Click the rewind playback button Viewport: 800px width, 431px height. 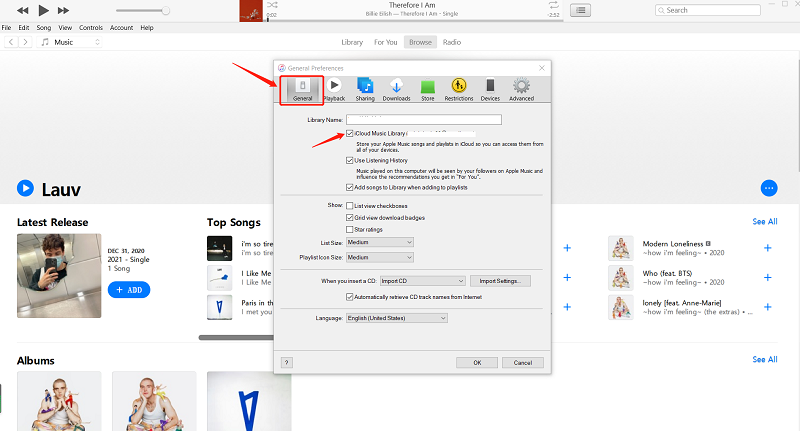point(22,10)
